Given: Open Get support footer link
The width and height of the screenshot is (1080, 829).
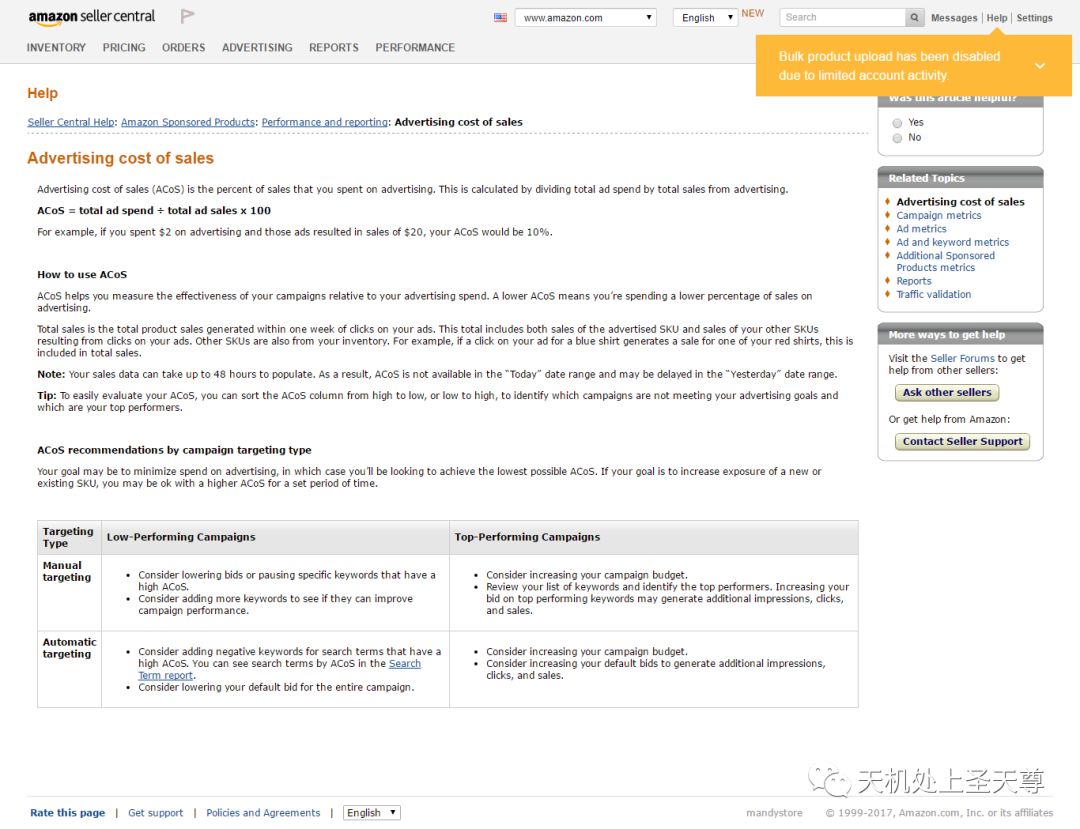Looking at the screenshot, I should pyautogui.click(x=156, y=812).
